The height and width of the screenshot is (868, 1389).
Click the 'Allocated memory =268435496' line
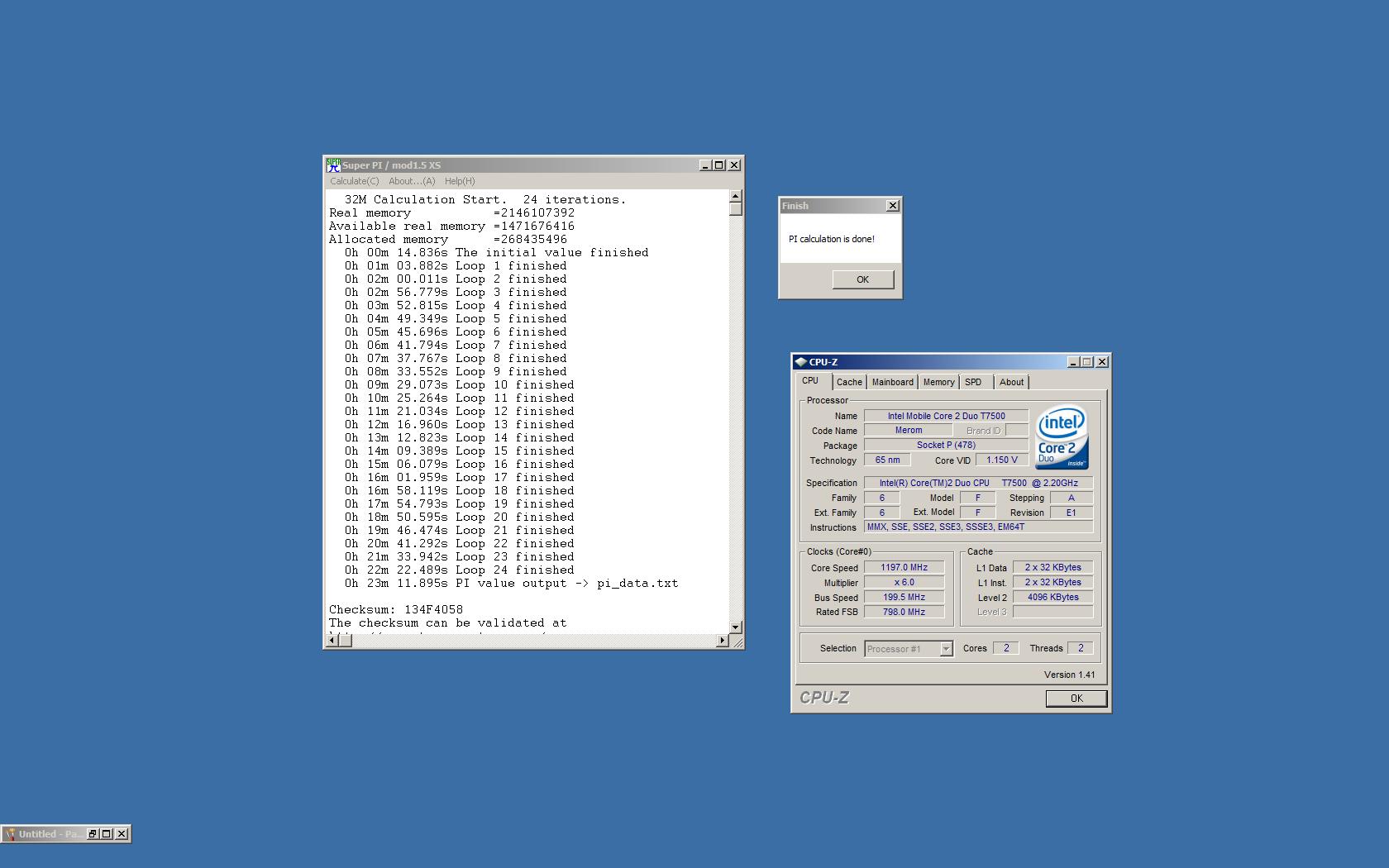(x=448, y=239)
